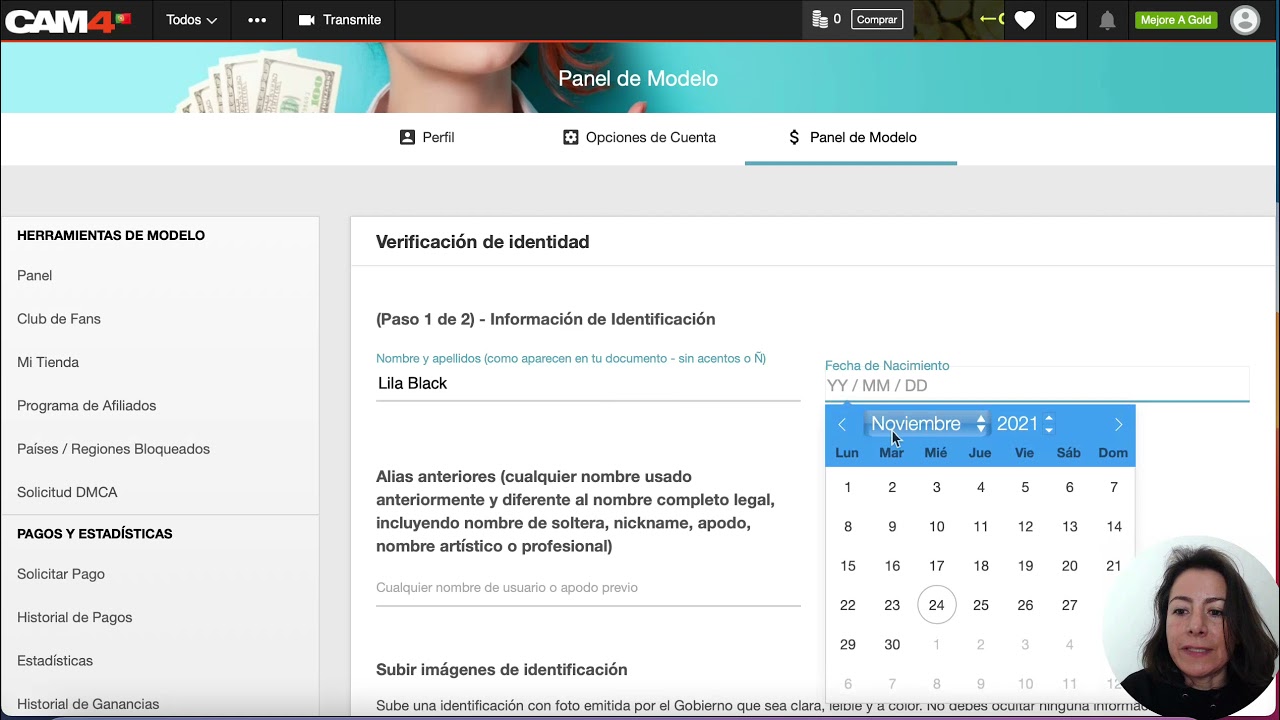
Task: Go to next month in calendar
Action: pyautogui.click(x=1118, y=425)
